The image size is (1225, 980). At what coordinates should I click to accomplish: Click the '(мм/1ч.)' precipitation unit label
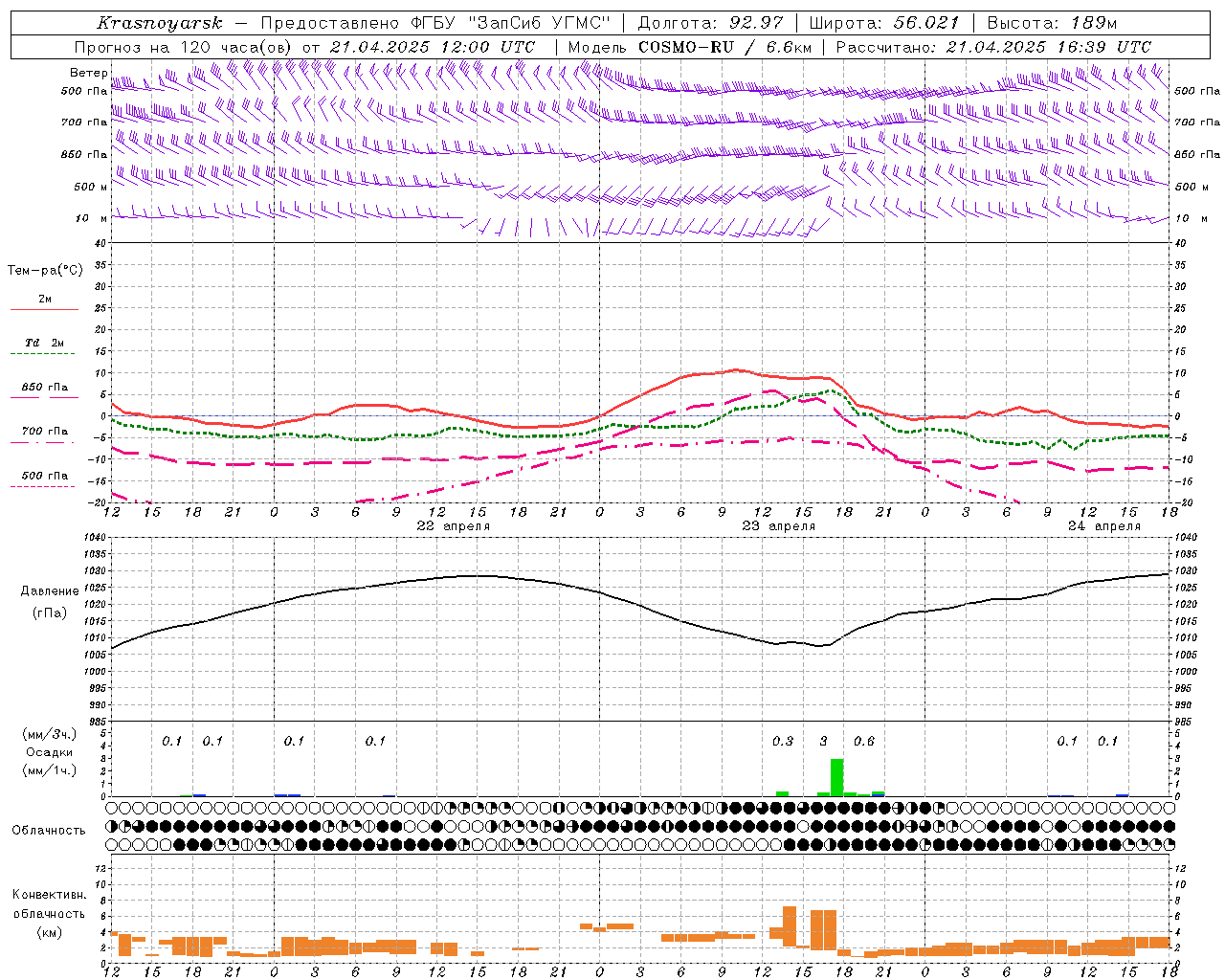coord(50,770)
